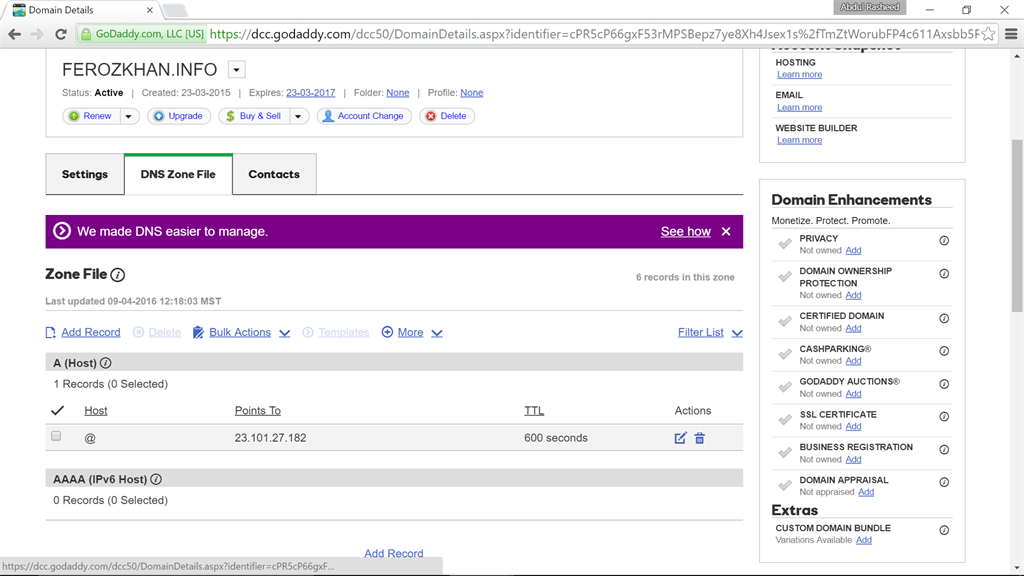The height and width of the screenshot is (576, 1024).
Task: Expand the Buy & Sell dropdown arrow
Action: point(298,116)
